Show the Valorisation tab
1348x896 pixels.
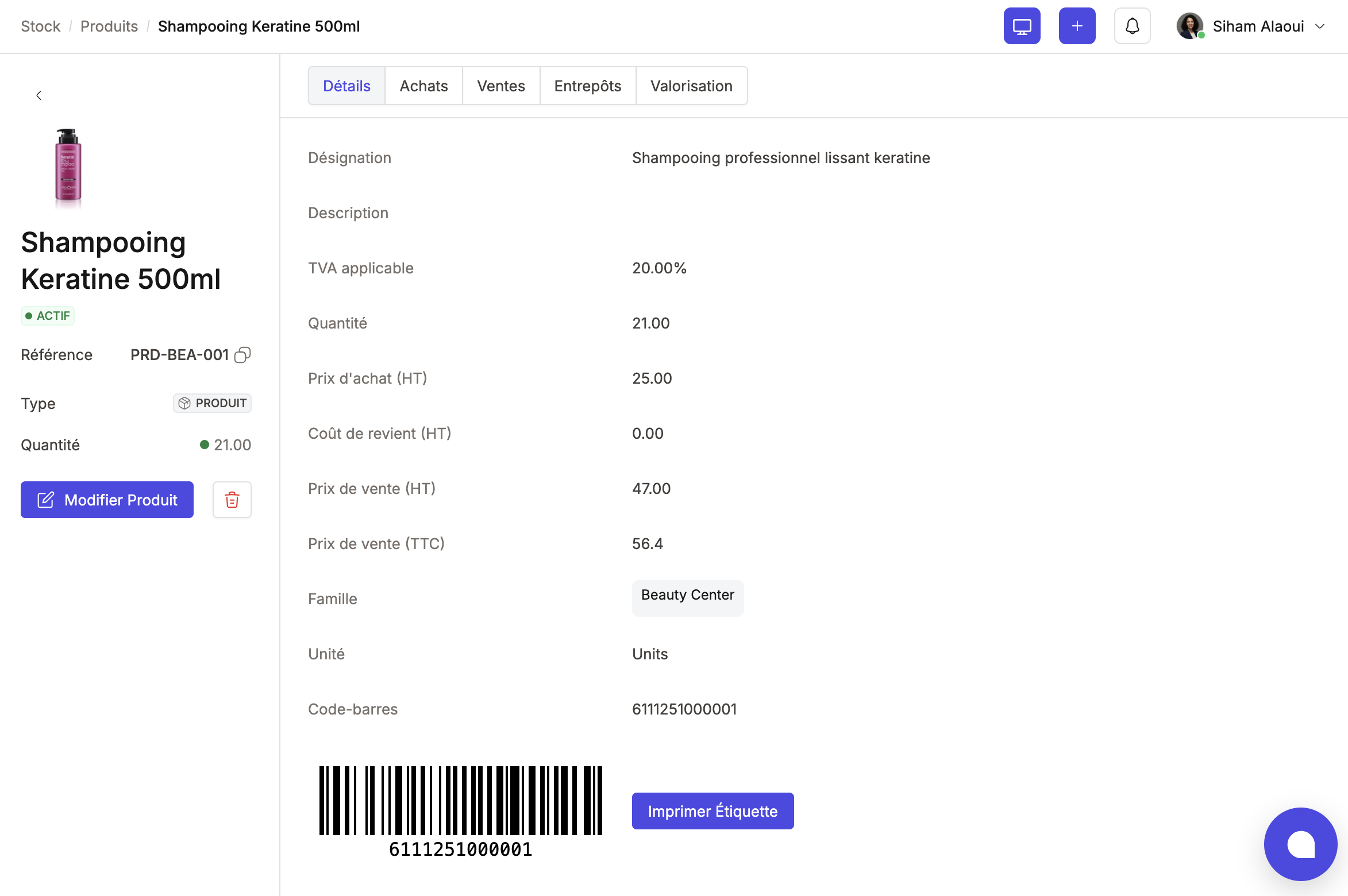(x=691, y=86)
